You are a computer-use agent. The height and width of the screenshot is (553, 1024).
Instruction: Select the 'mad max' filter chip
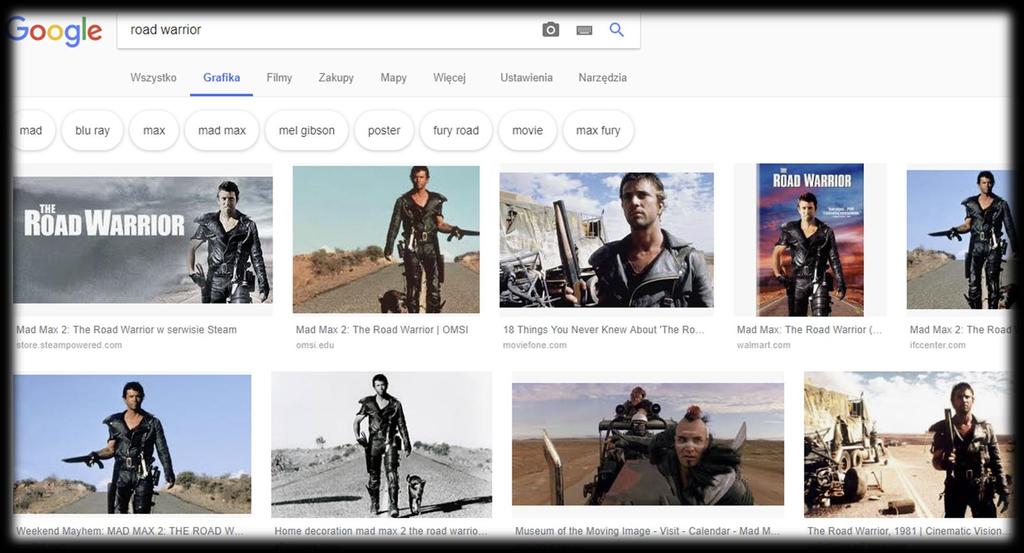222,131
